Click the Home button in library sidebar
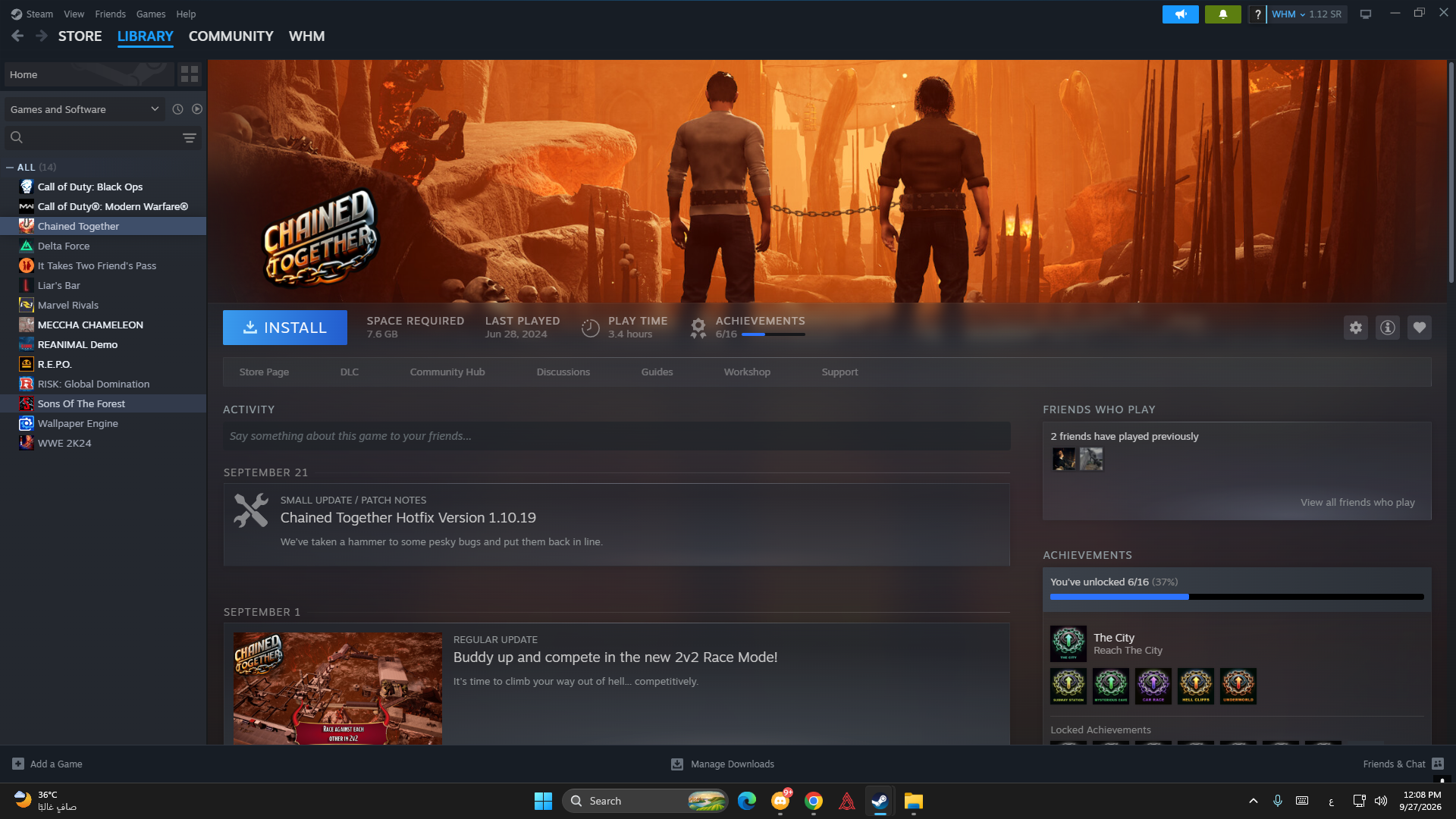Screen dimensions: 1456x819 (x=89, y=74)
